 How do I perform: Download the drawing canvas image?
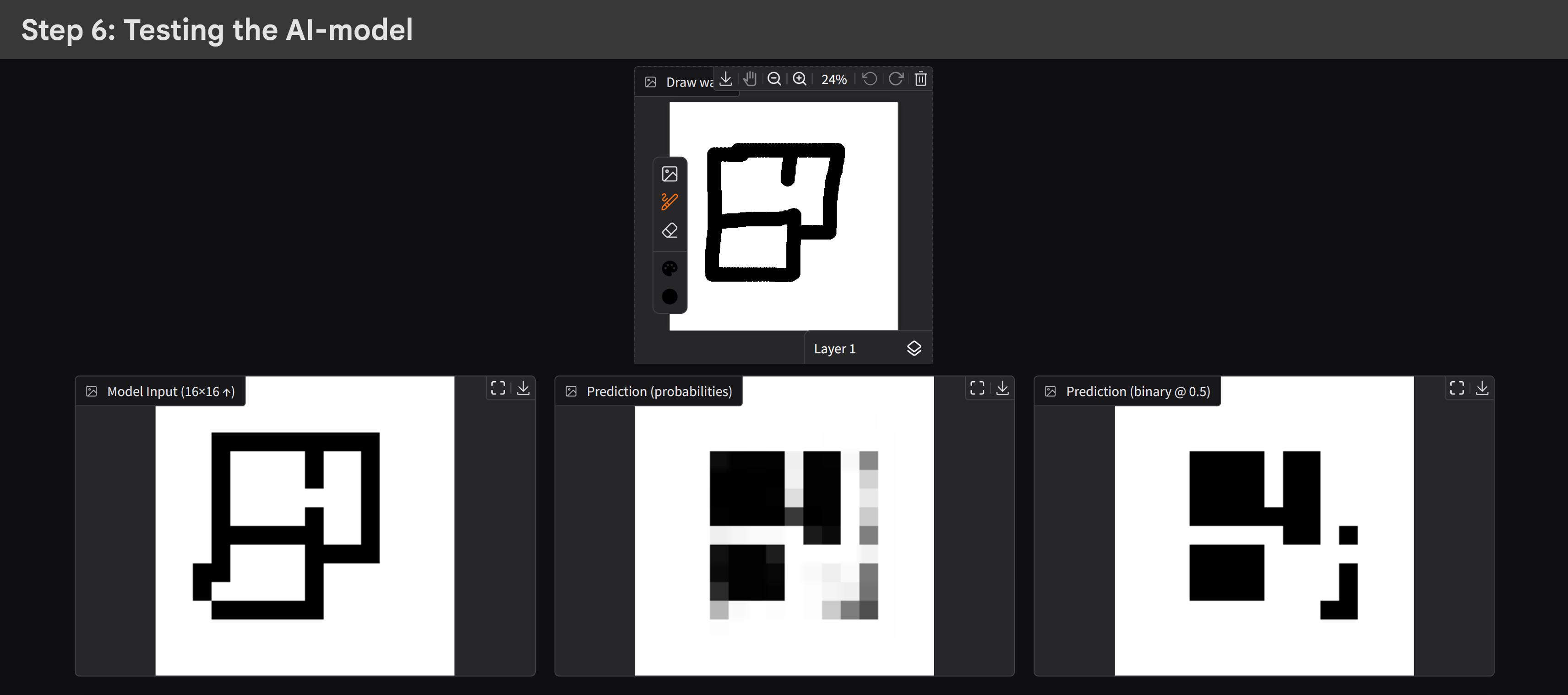(x=725, y=79)
